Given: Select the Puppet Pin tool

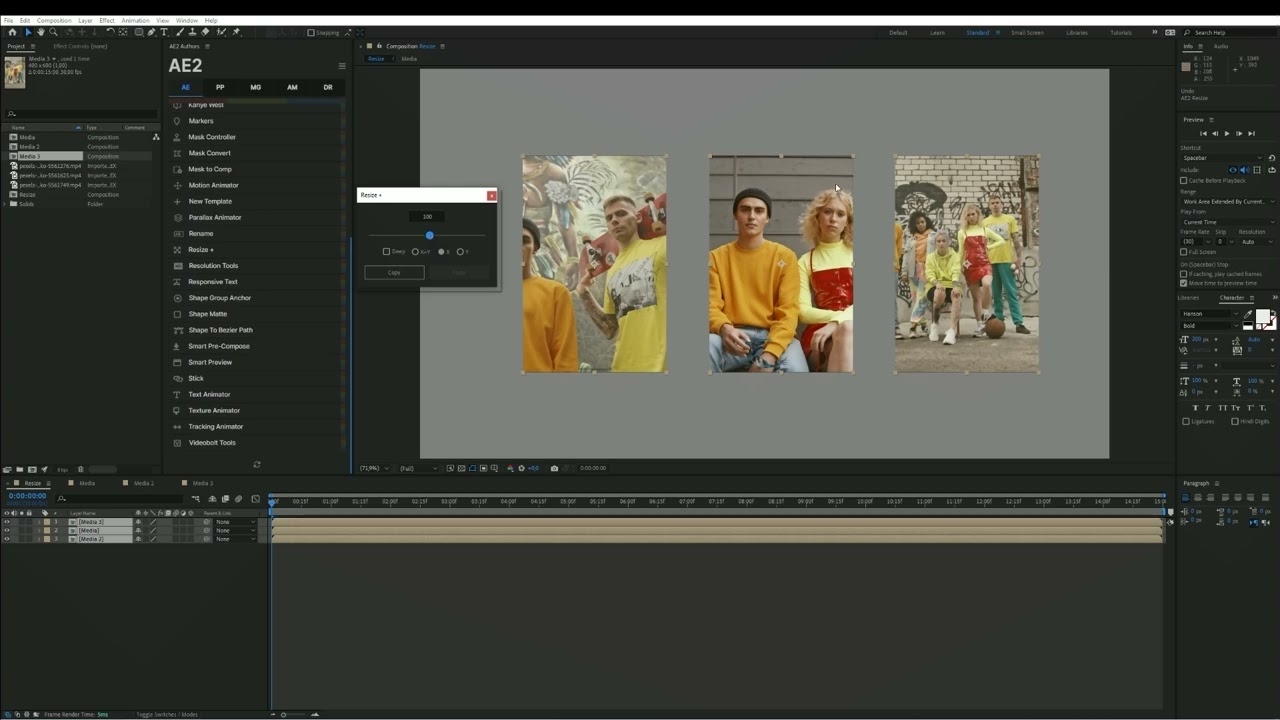Looking at the screenshot, I should 237,32.
